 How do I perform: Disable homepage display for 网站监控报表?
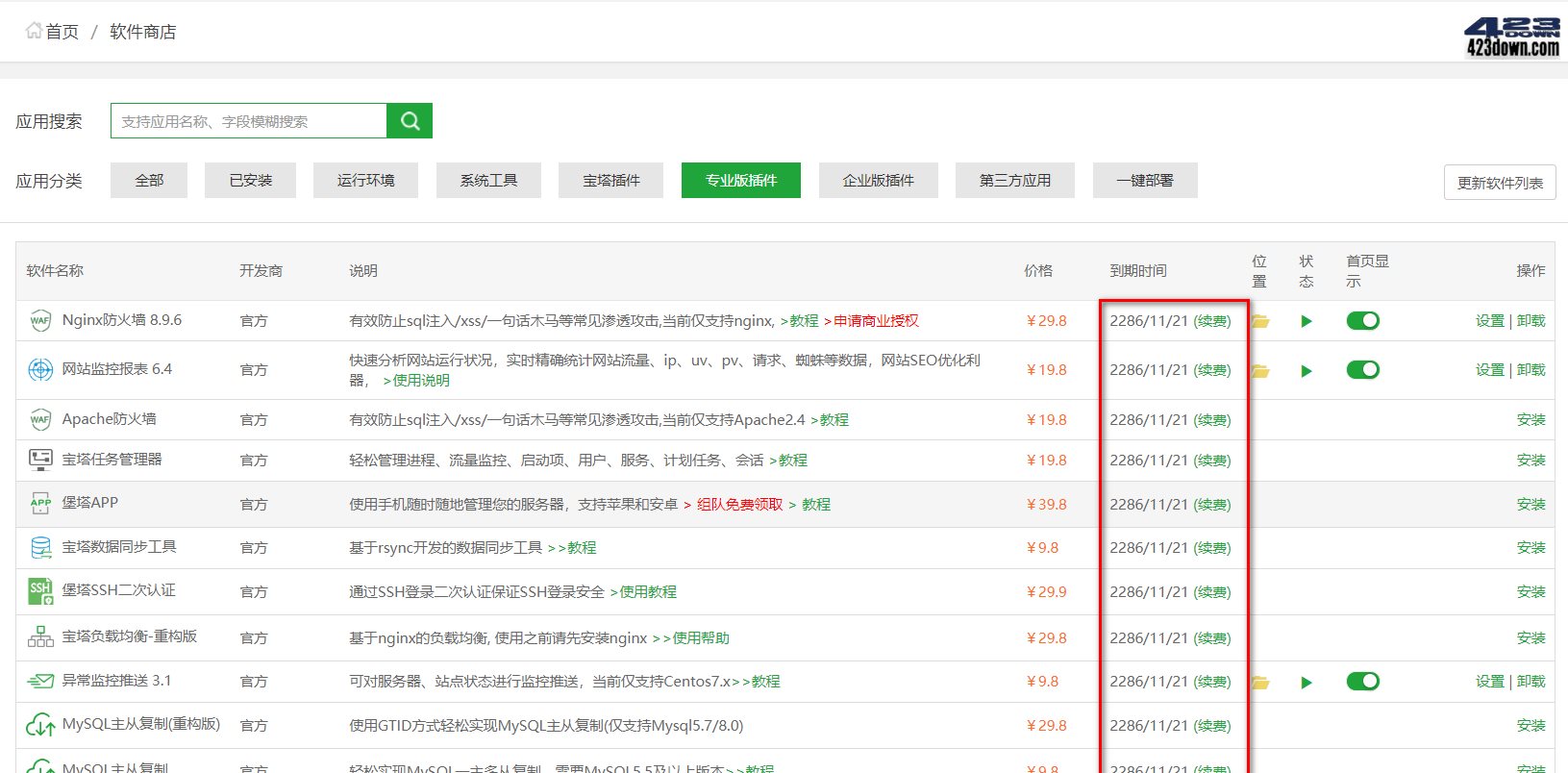pyautogui.click(x=1362, y=370)
